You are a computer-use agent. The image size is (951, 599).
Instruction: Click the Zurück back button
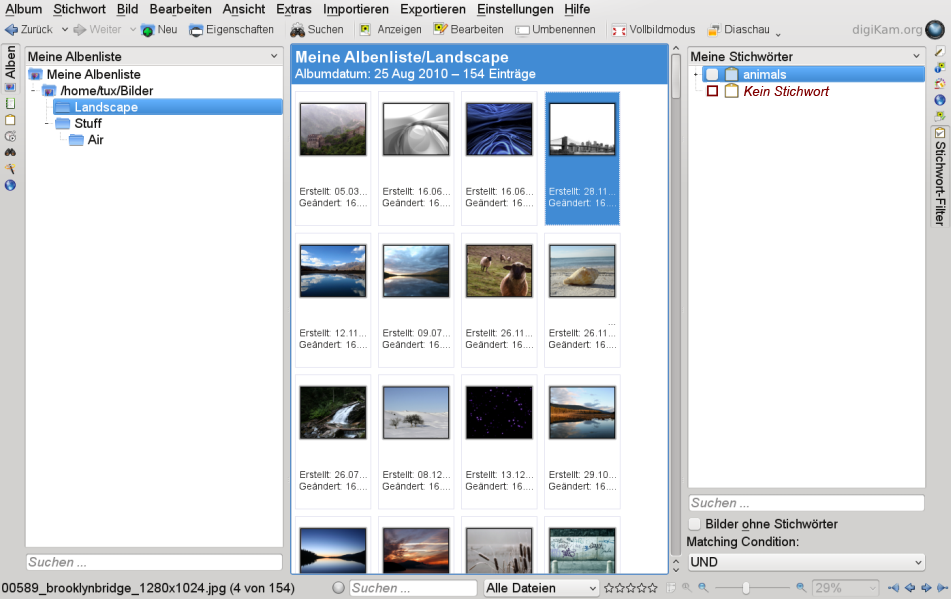30,30
